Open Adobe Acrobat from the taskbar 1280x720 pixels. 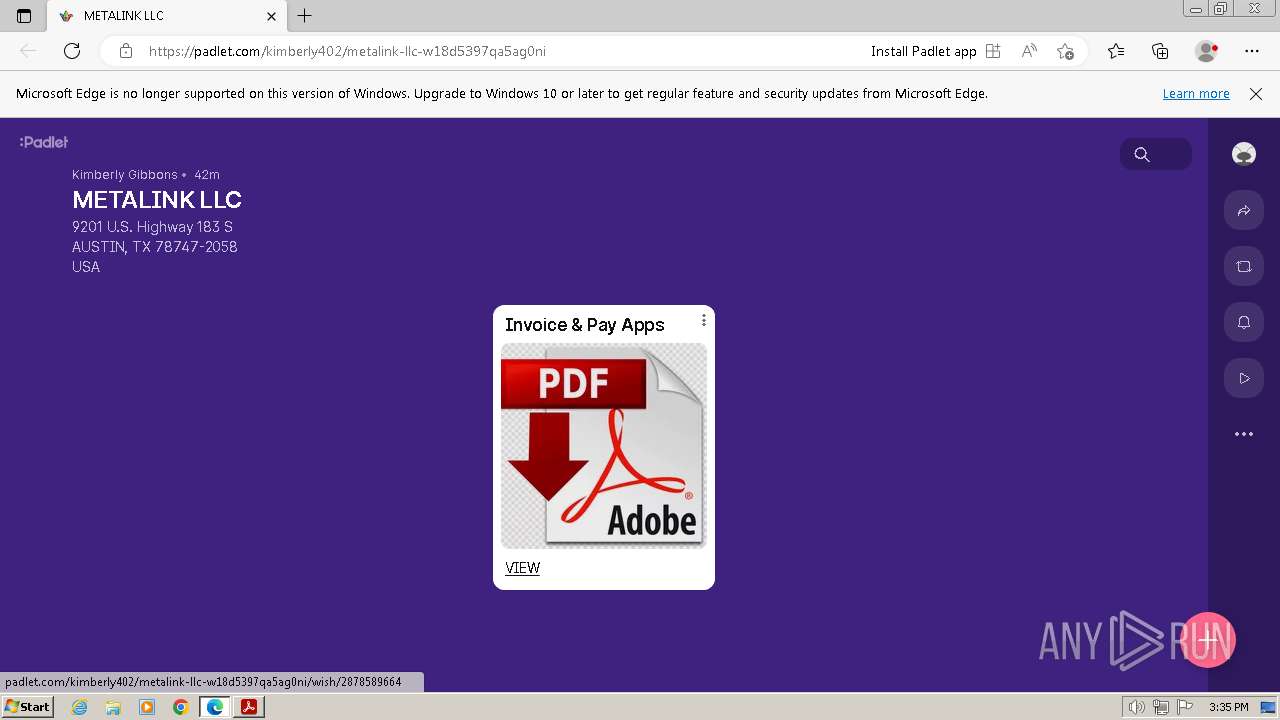249,707
